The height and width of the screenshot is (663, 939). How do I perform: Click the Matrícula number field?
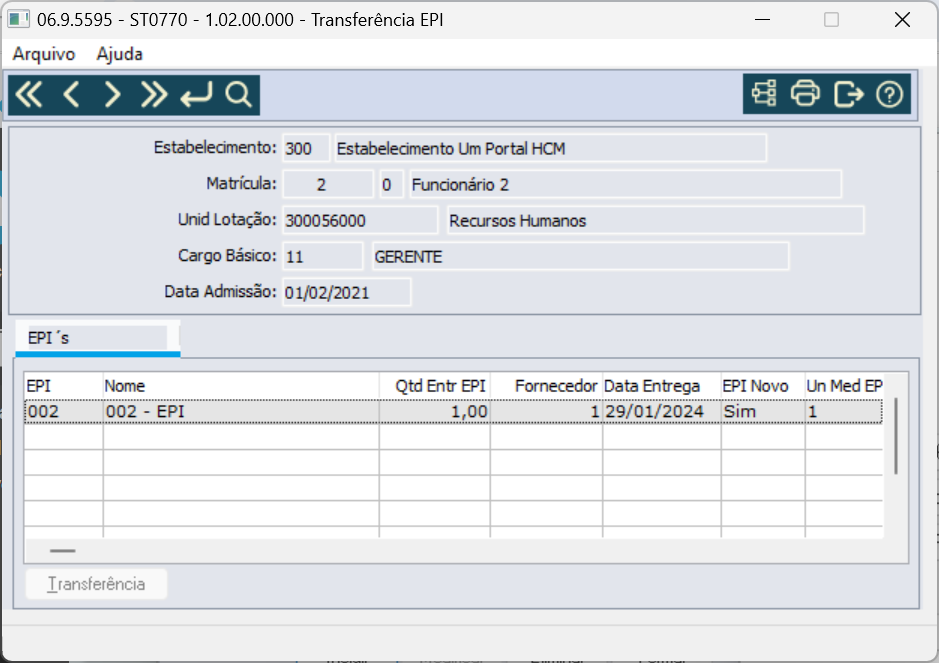tap(328, 184)
